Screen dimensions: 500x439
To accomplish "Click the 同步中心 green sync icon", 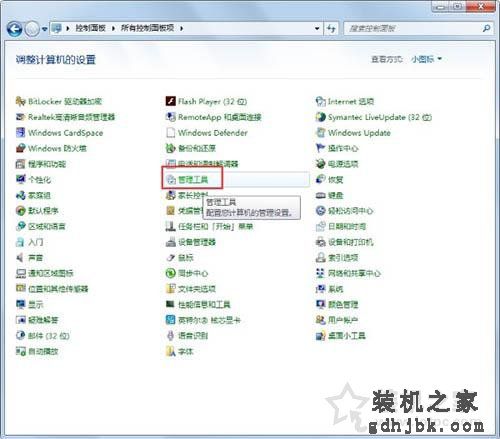I will point(171,273).
